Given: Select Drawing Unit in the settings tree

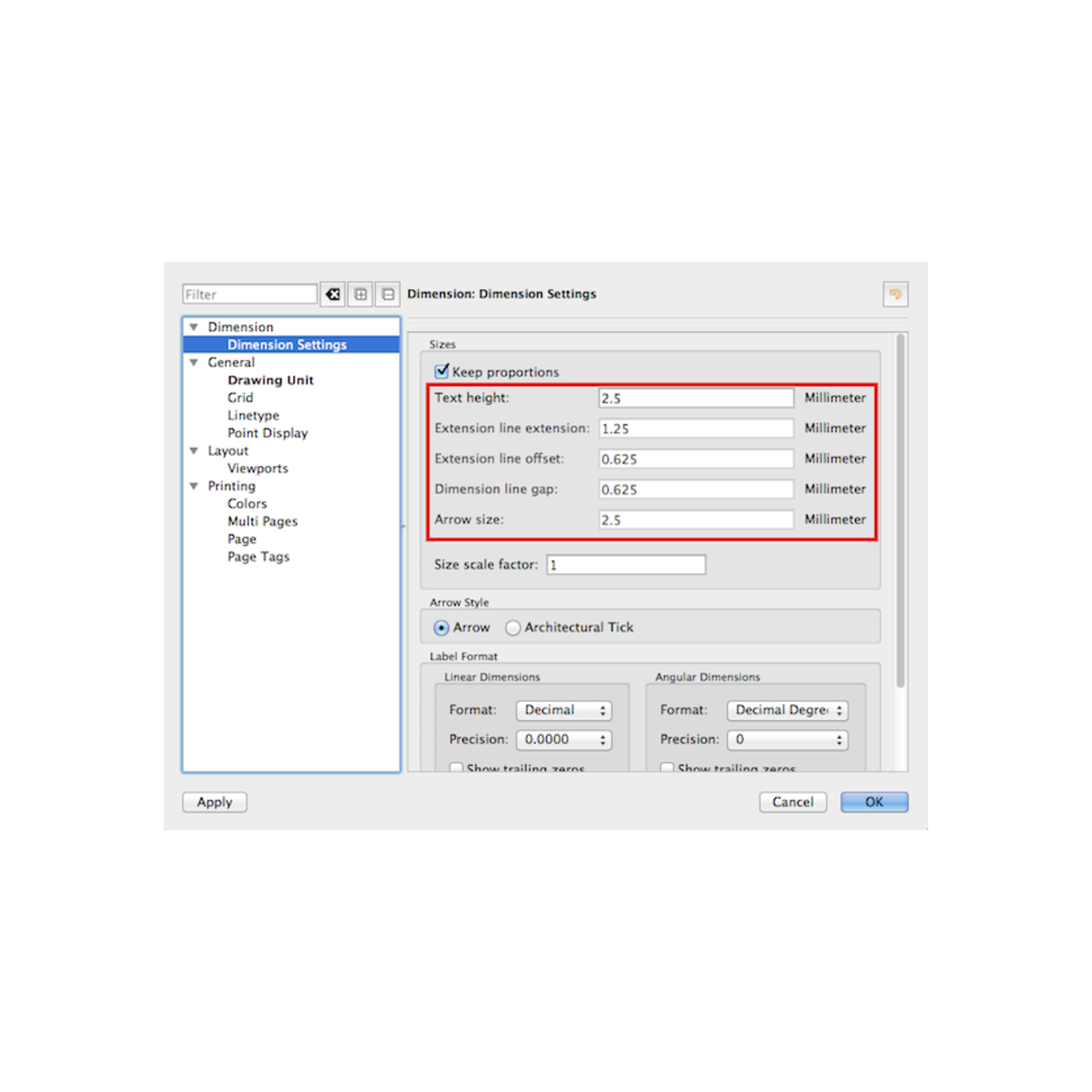Looking at the screenshot, I should (270, 380).
